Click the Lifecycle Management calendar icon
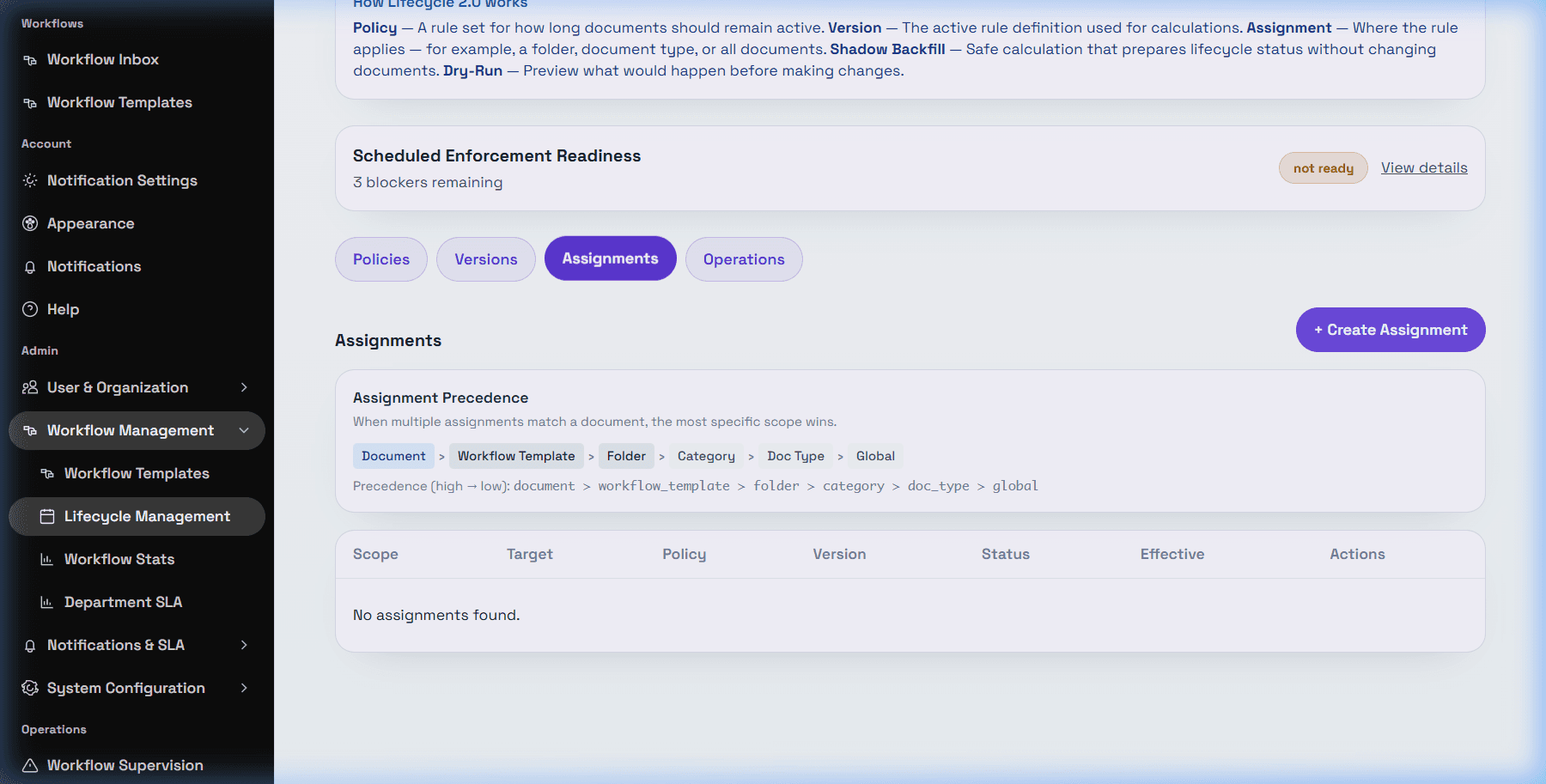 pos(47,516)
